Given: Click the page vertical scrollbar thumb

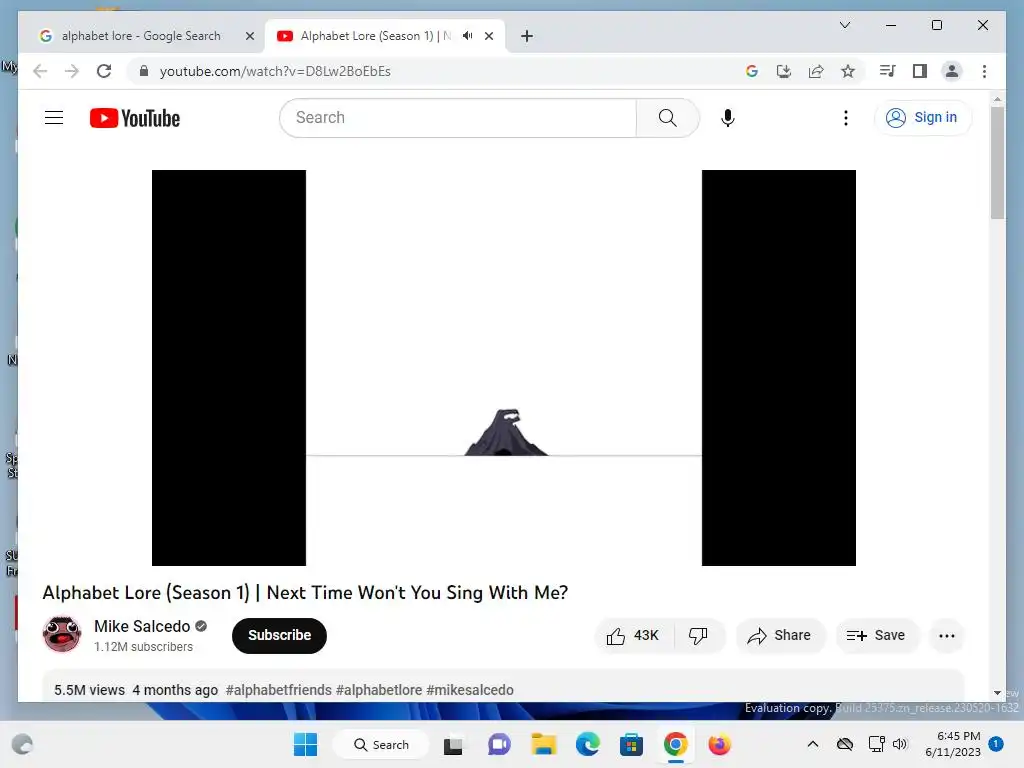Looking at the screenshot, I should pos(997,163).
